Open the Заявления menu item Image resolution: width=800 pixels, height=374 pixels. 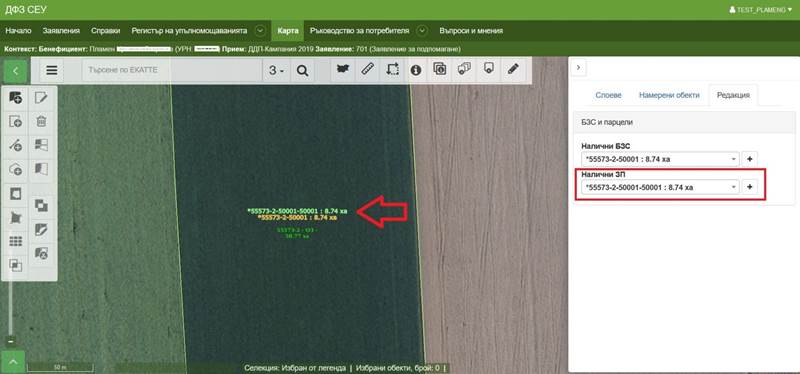pyautogui.click(x=61, y=31)
